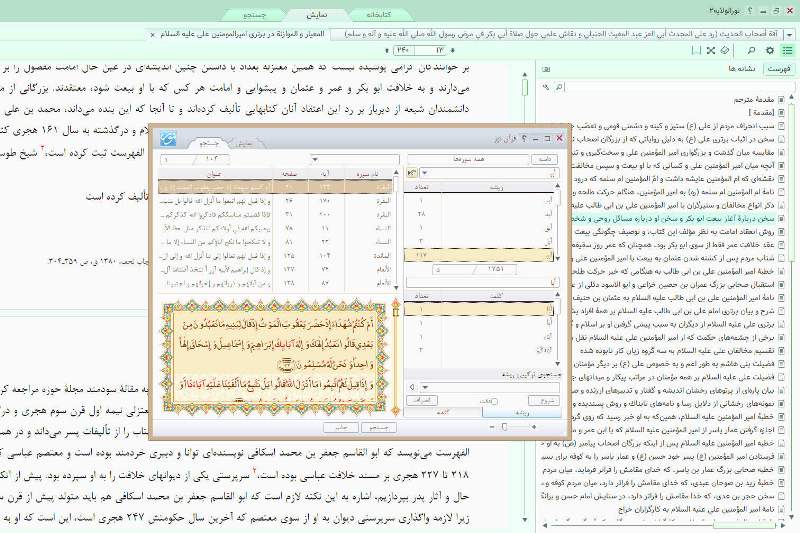The height and width of the screenshot is (533, 800).
Task: Select the کلمه bottom tab in Quran dialog
Action: [443, 413]
